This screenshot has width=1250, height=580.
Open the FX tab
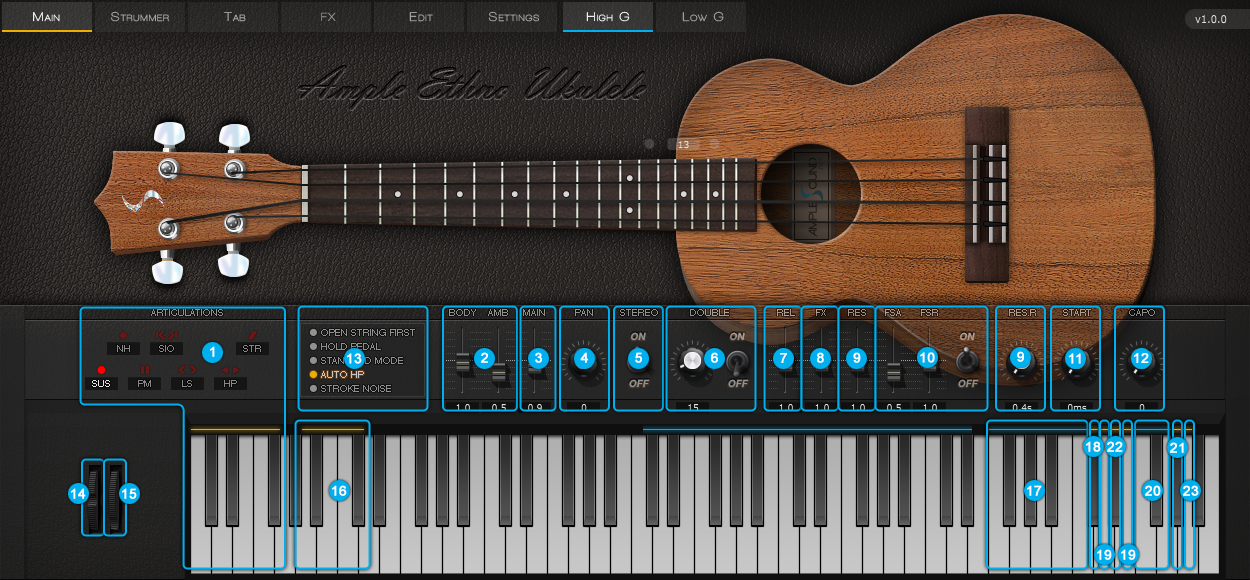point(327,17)
